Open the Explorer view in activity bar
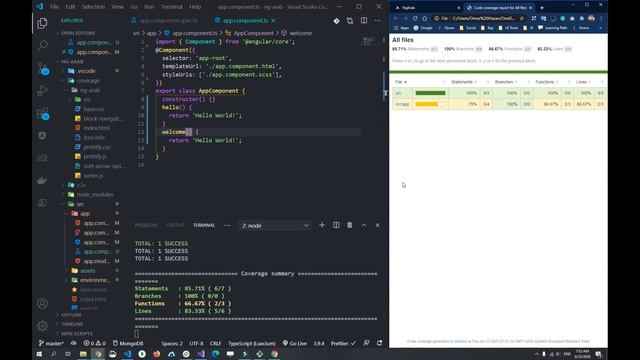The image size is (640, 360). 42,23
